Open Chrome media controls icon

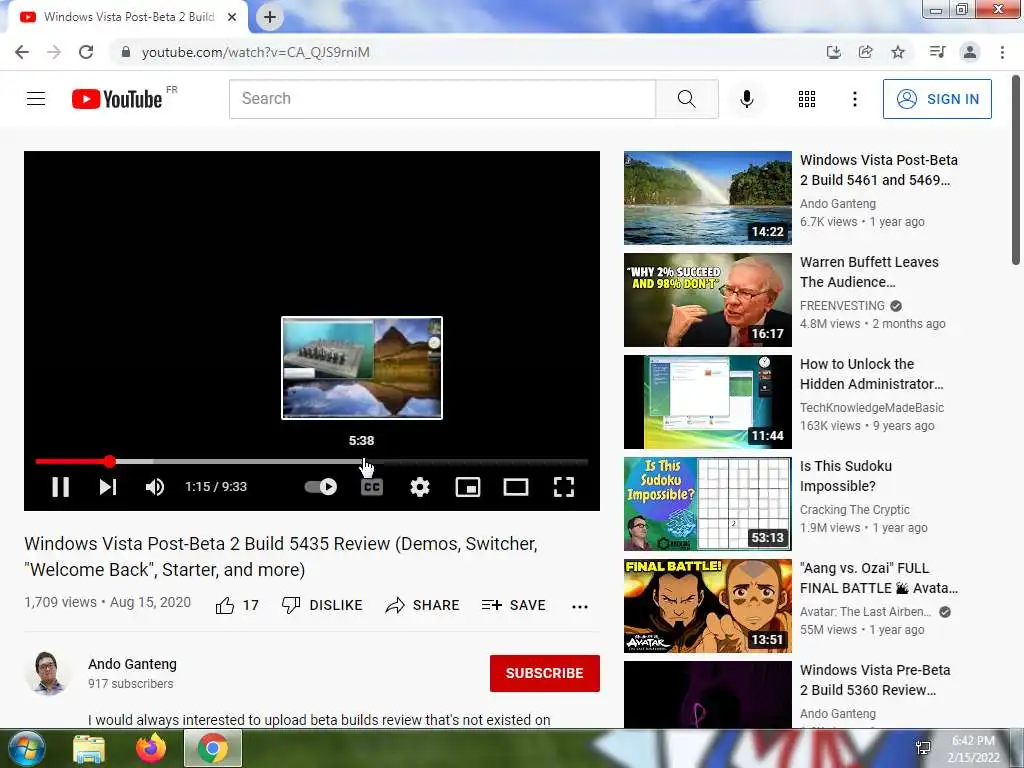(937, 52)
